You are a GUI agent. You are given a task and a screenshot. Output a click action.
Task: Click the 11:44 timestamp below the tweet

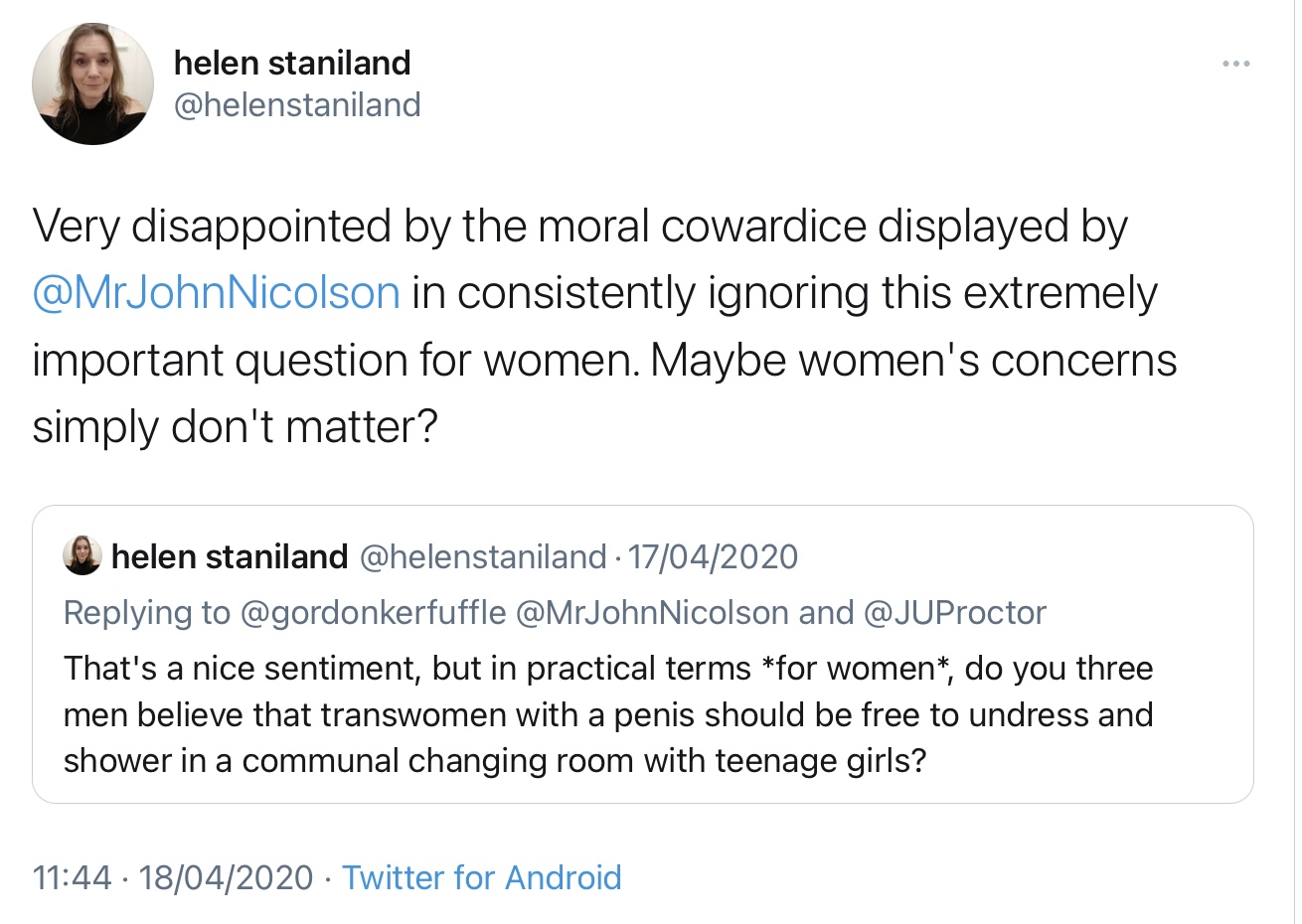click(72, 877)
